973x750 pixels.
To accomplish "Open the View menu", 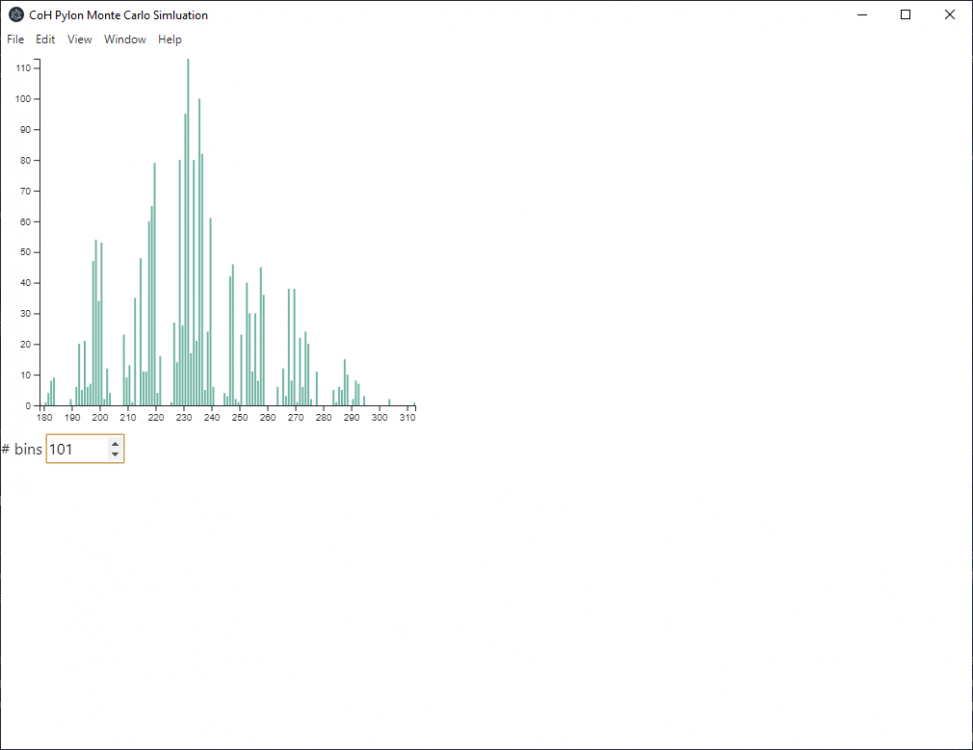I will (x=79, y=40).
